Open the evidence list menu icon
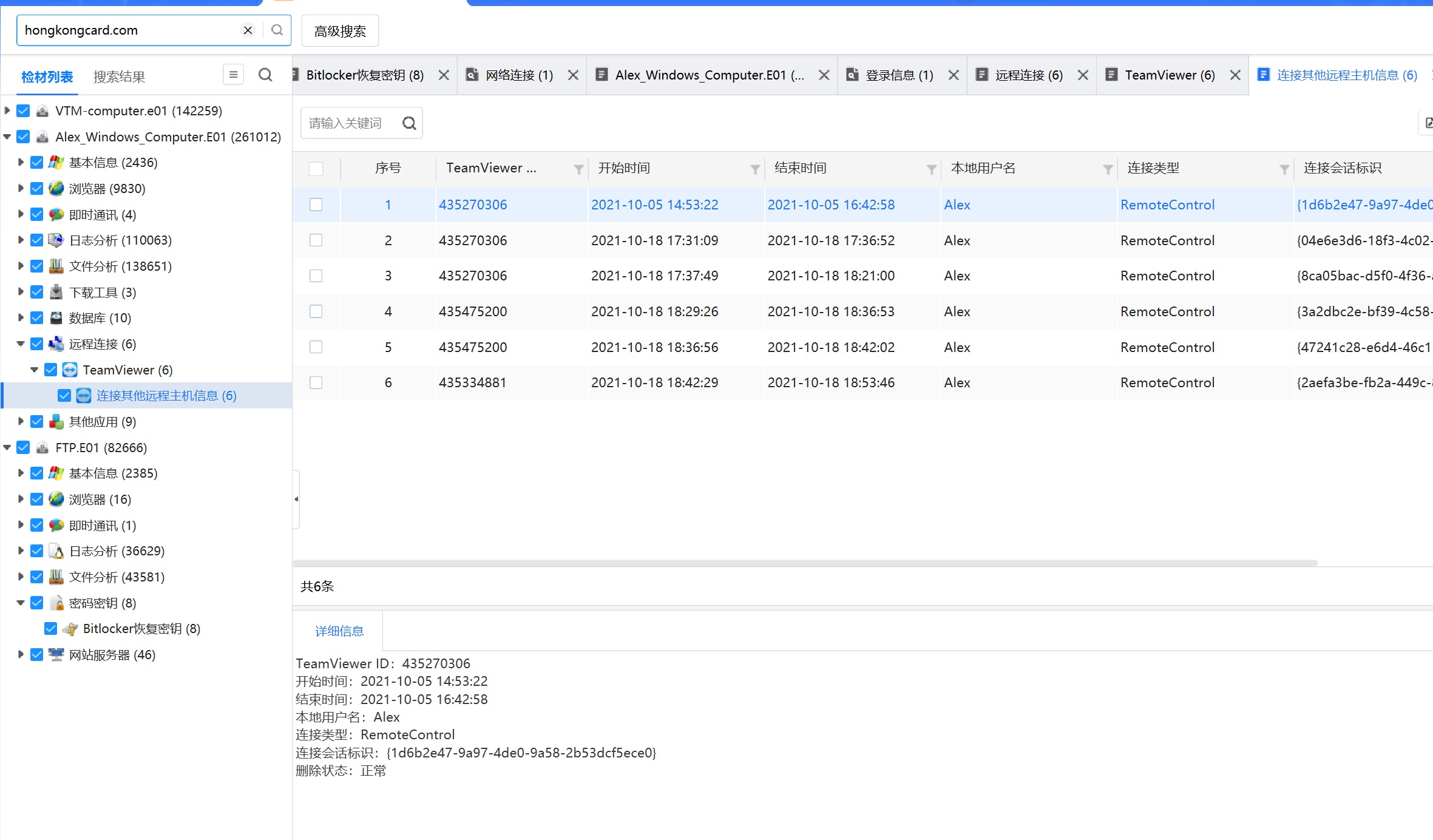This screenshot has height=840, width=1433. (x=233, y=75)
